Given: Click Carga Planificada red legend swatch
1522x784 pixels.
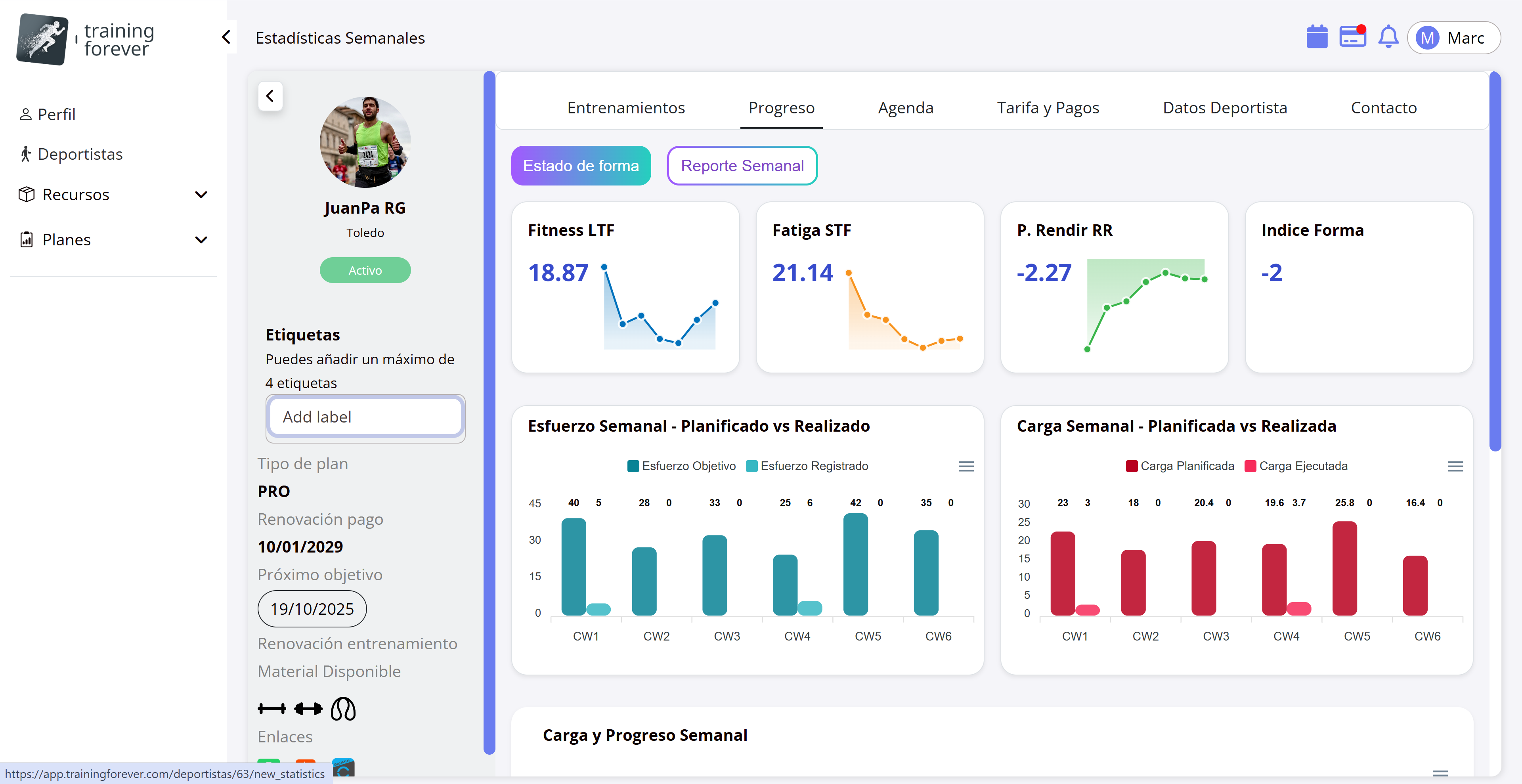Looking at the screenshot, I should point(1132,466).
